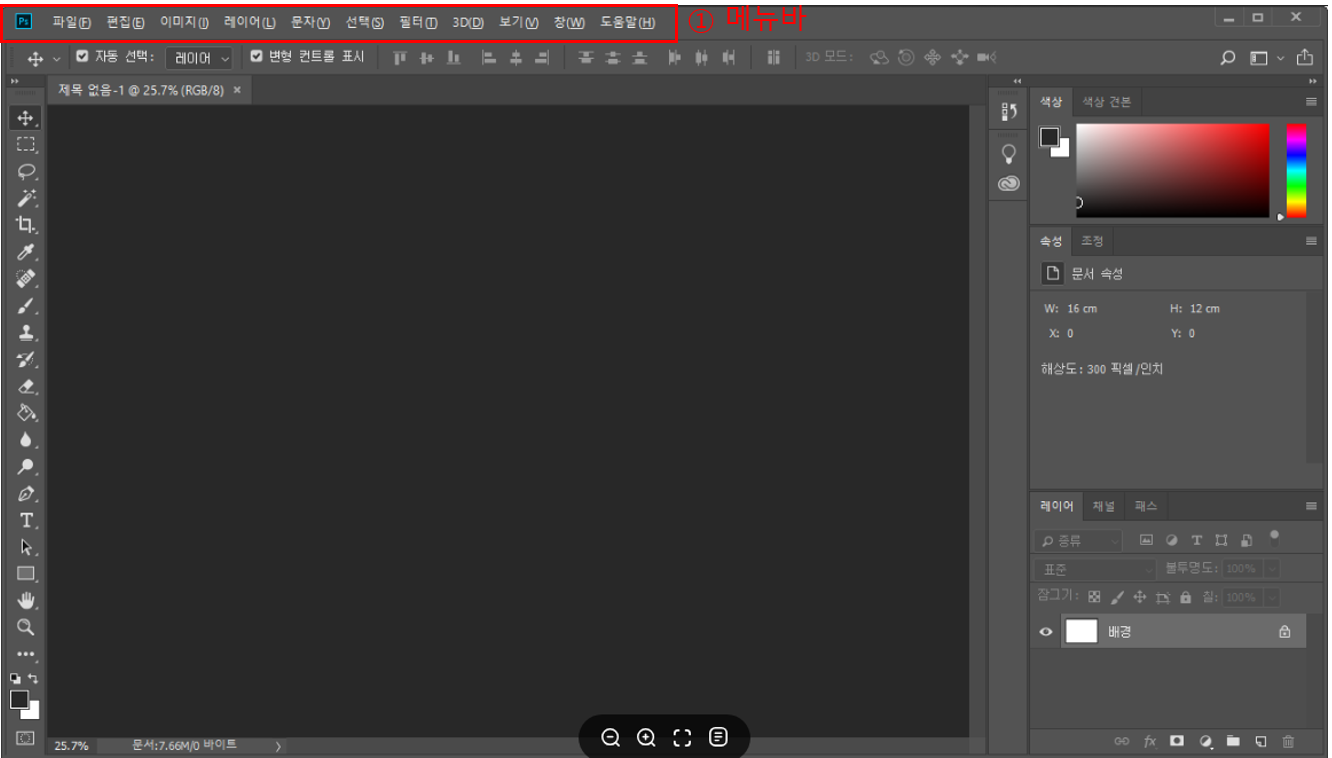Image resolution: width=1332 pixels, height=758 pixels.
Task: Select the Rectangular Marquee tool
Action: (25, 144)
